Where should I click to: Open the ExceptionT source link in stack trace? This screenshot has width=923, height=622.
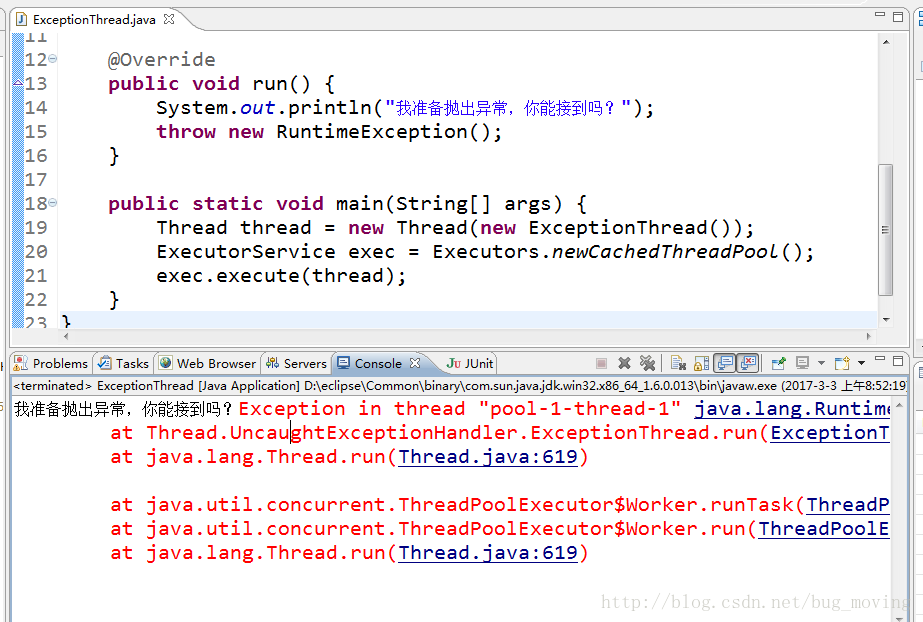coord(830,433)
